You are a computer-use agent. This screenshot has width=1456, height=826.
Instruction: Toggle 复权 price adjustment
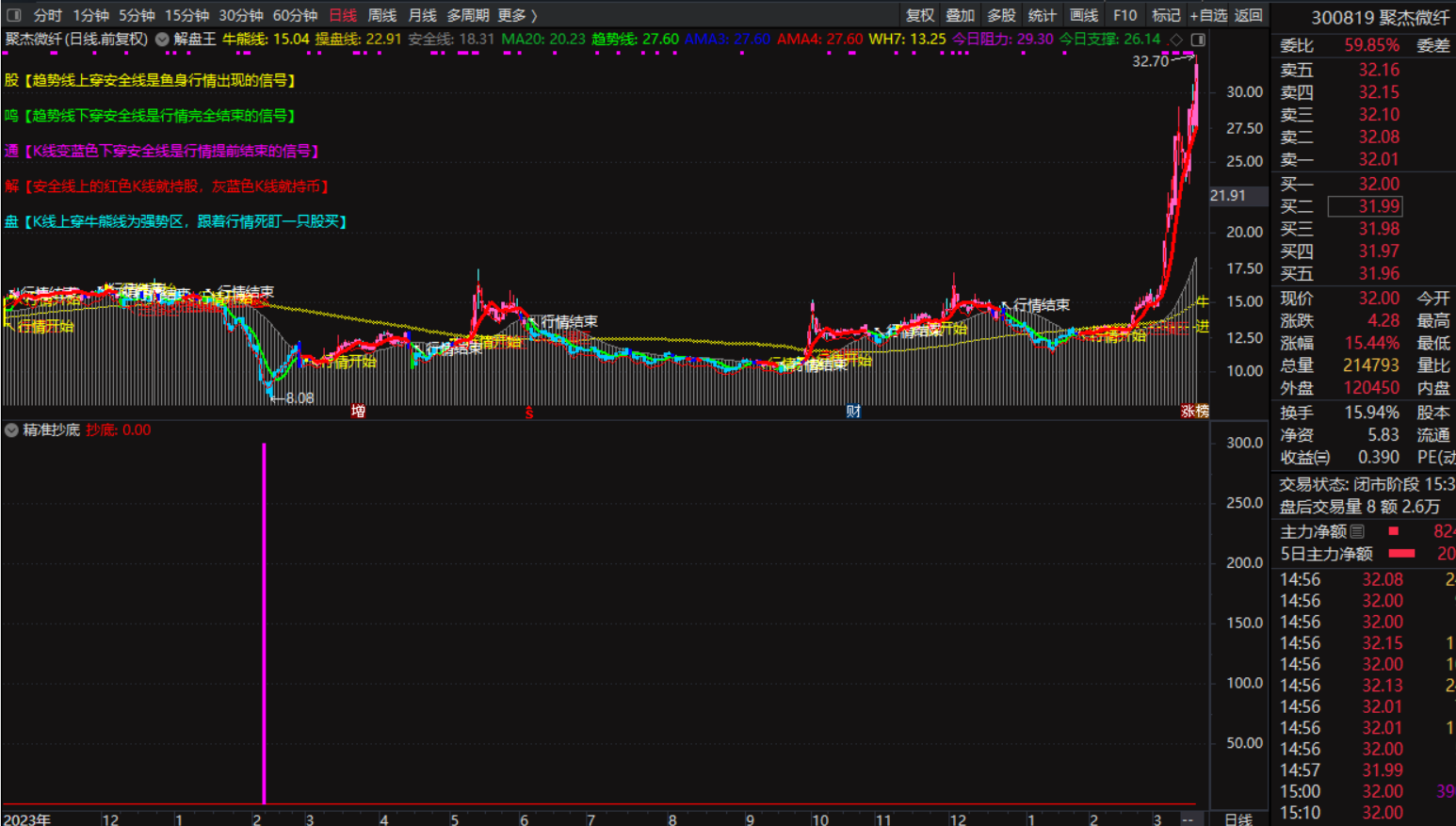920,15
